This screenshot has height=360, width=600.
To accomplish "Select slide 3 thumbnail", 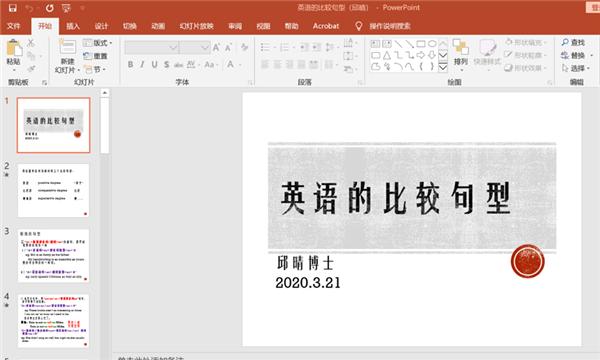I will coord(53,256).
